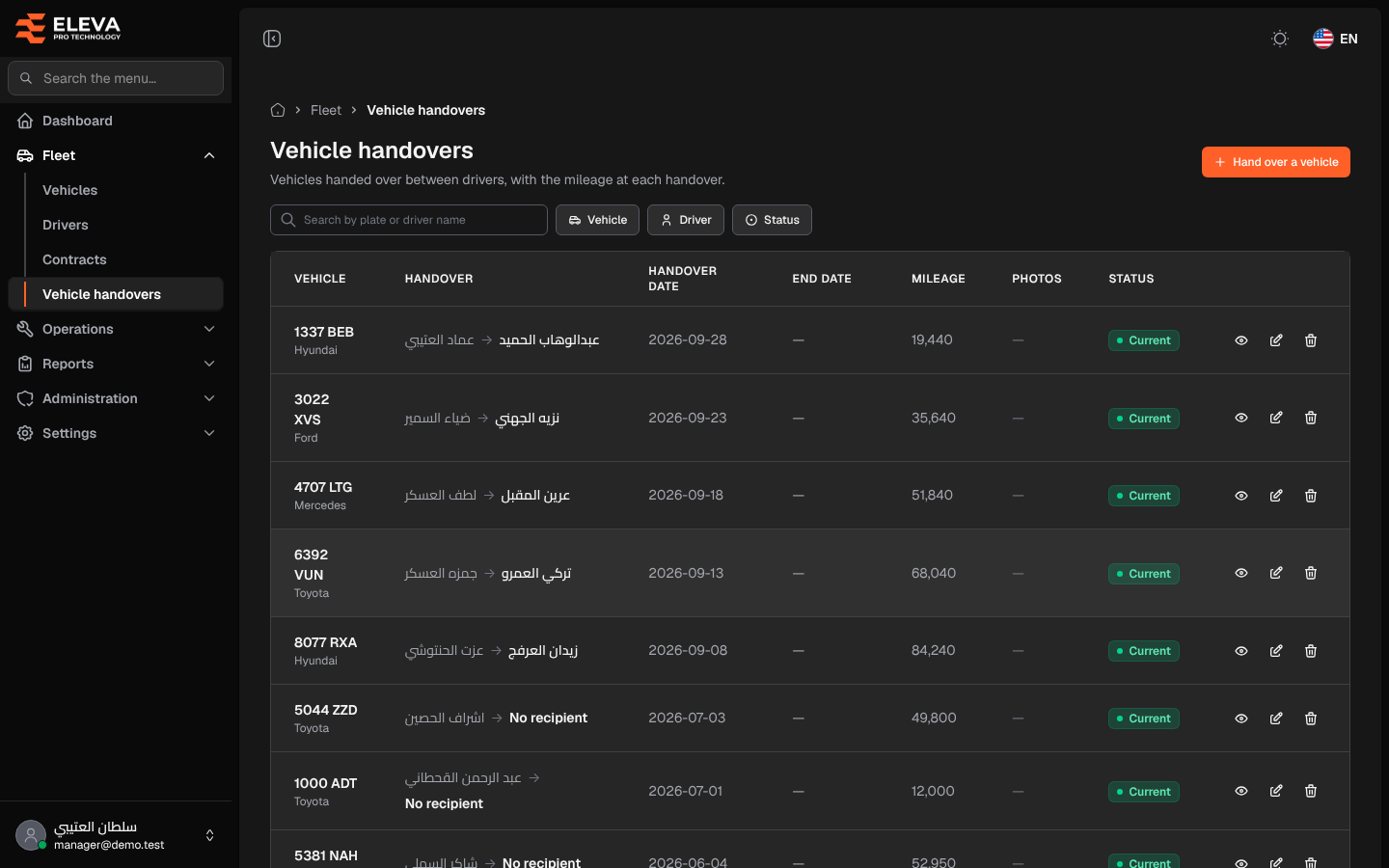Expand the Settings menu section
The width and height of the screenshot is (1389, 868).
[x=116, y=433]
